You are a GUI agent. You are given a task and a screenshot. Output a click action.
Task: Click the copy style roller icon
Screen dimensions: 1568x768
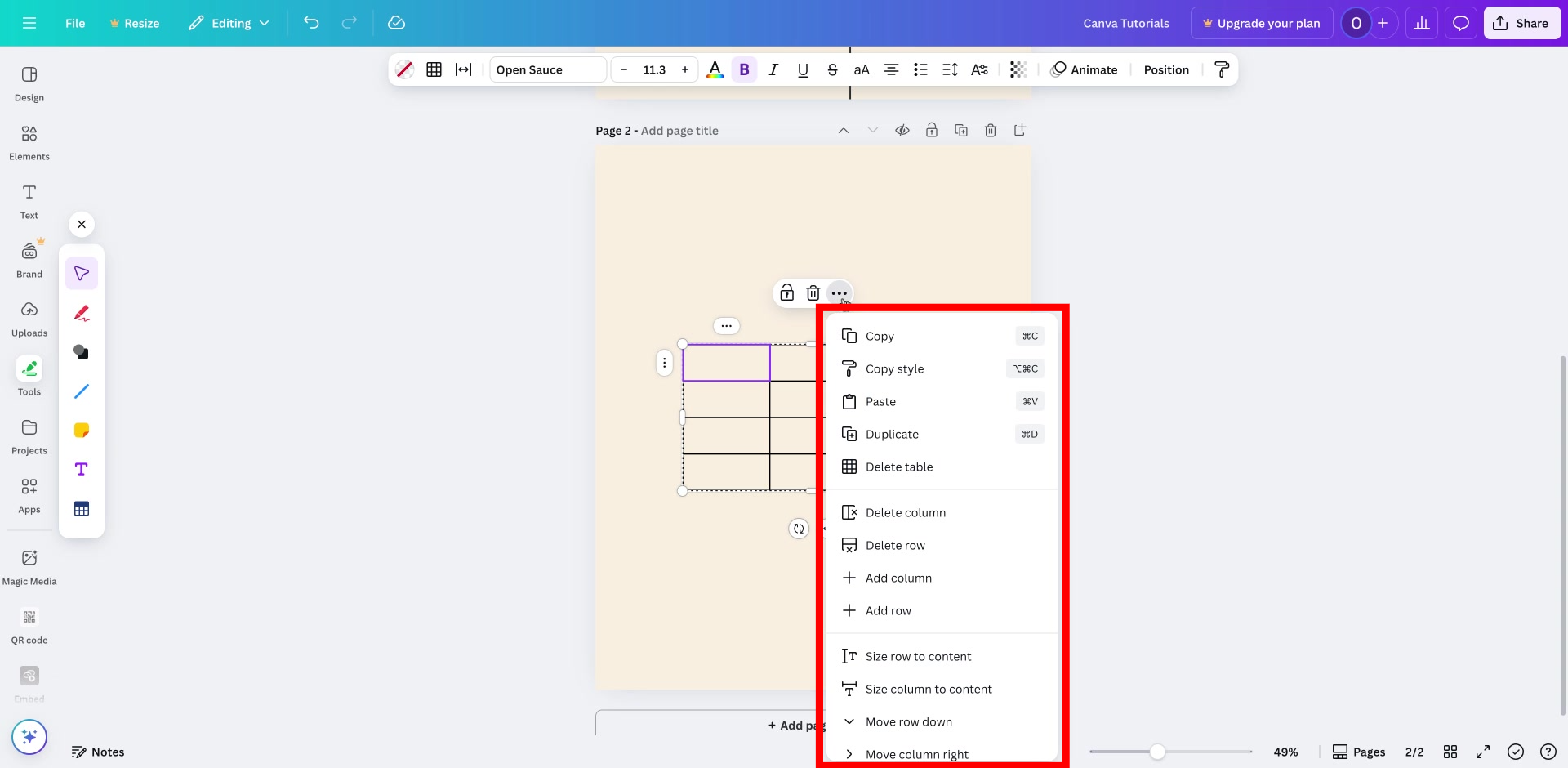[1221, 69]
